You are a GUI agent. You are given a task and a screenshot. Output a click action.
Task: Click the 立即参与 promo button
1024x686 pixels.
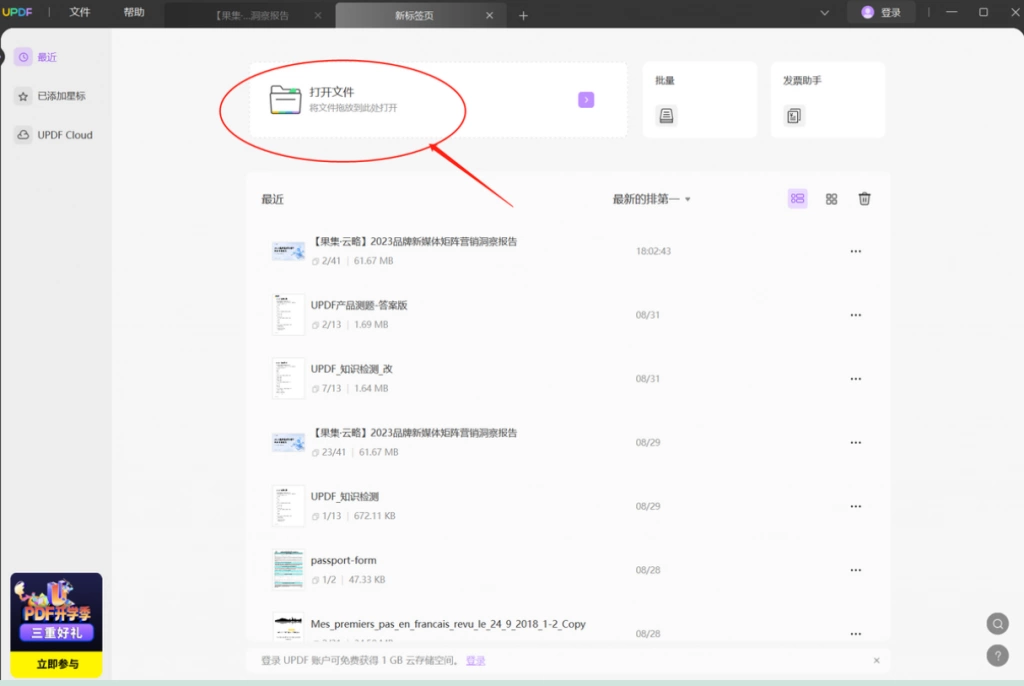click(56, 664)
